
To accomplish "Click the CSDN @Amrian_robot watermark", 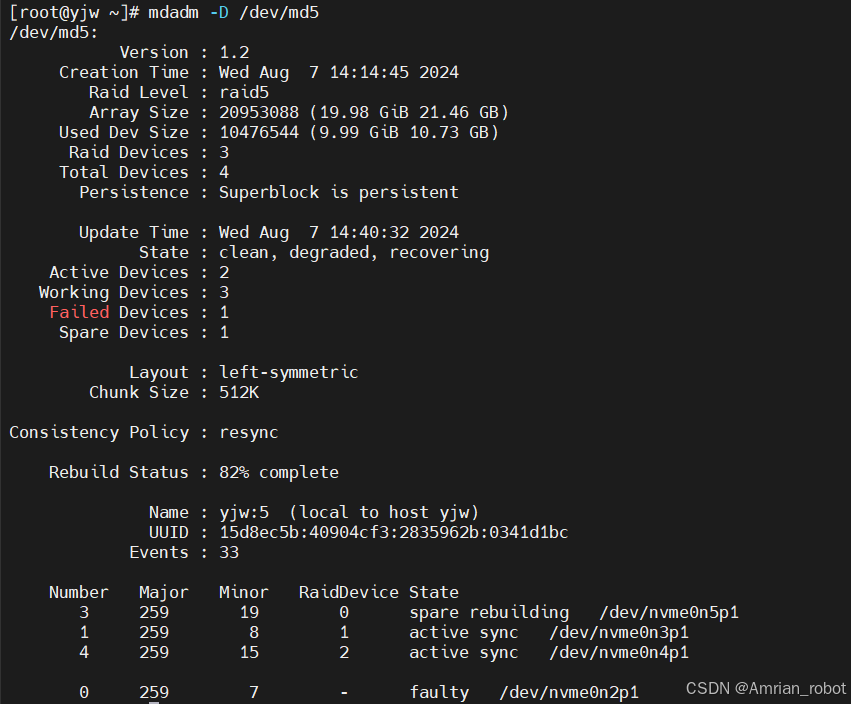I will tap(766, 688).
